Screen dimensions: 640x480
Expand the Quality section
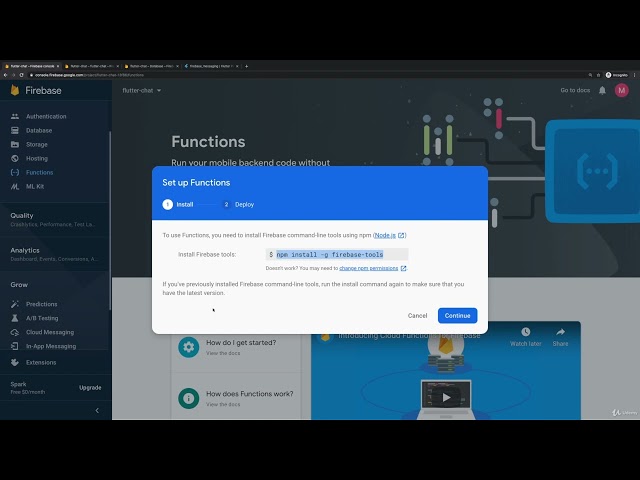(x=55, y=219)
